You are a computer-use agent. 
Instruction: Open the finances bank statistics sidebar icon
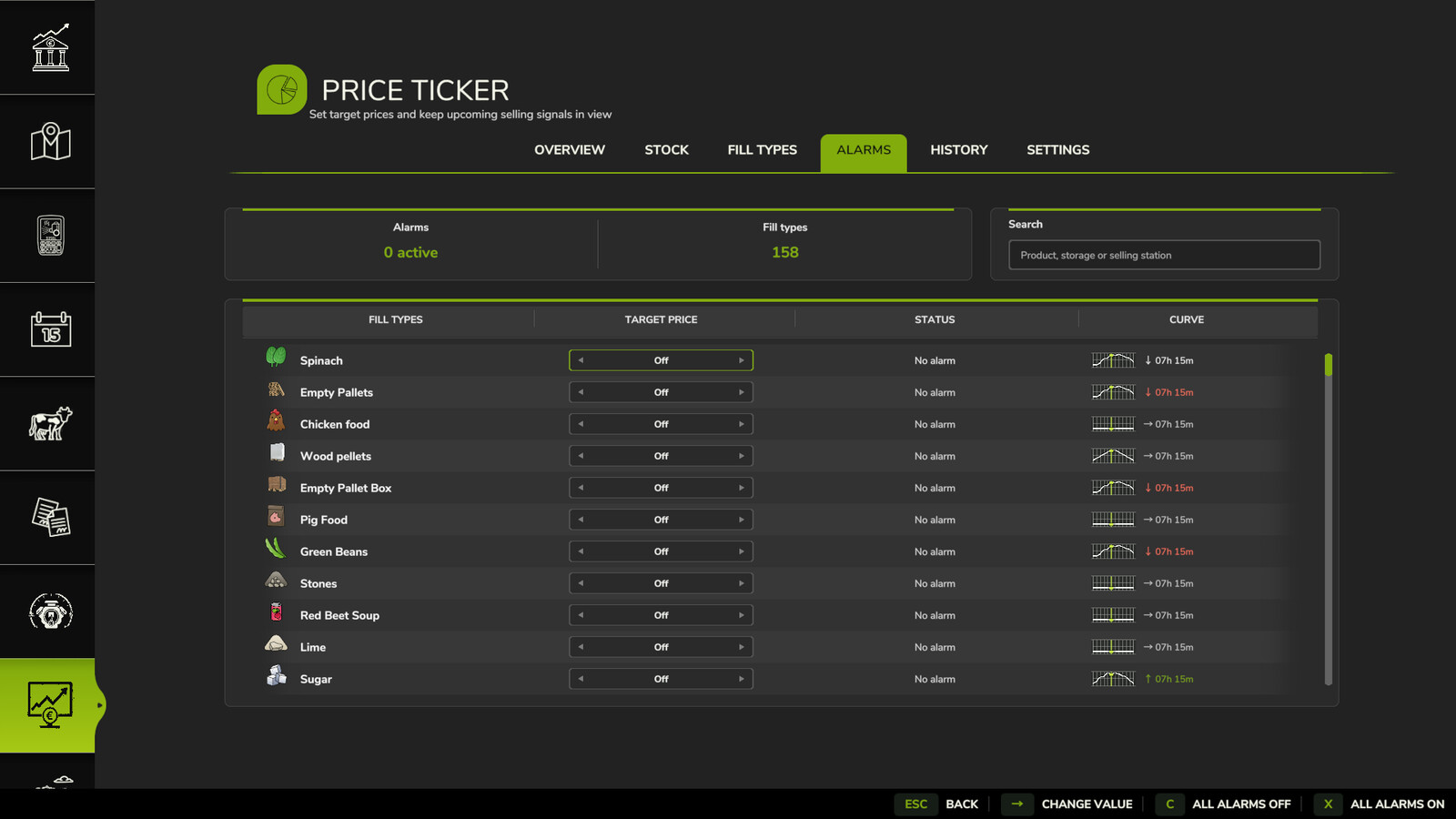(x=50, y=47)
